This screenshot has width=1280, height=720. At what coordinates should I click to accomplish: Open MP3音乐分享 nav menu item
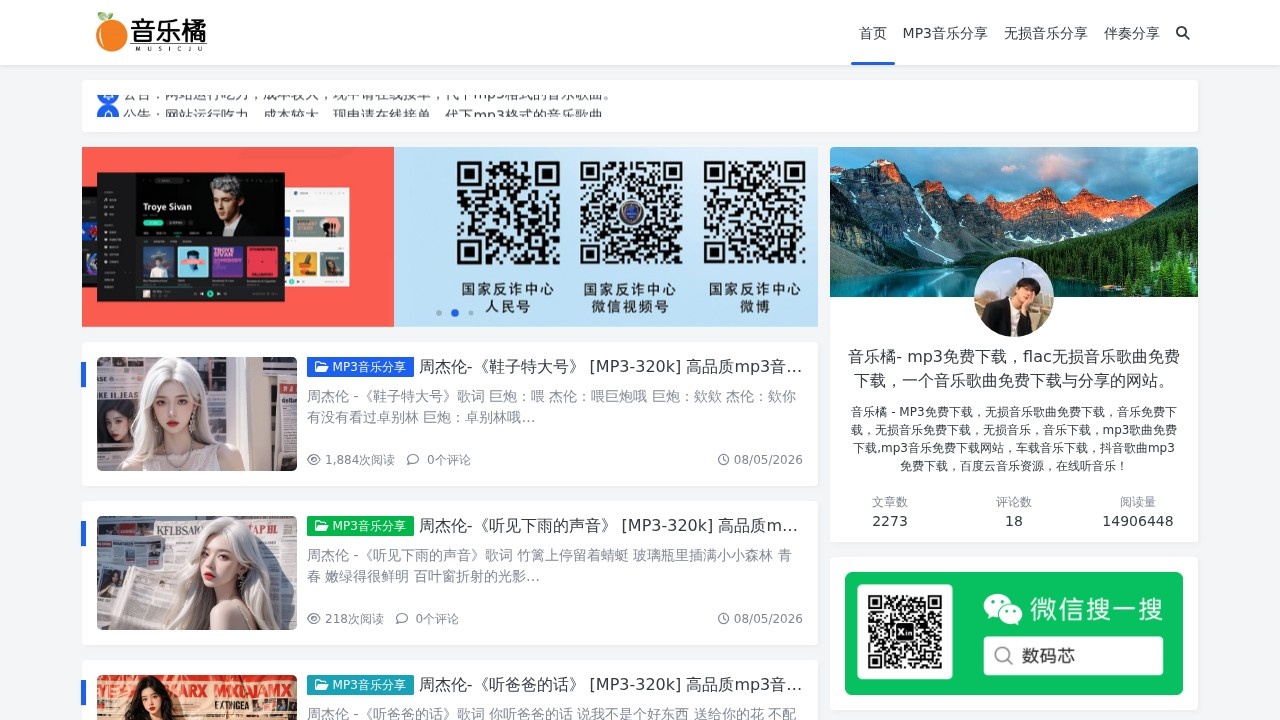[945, 33]
